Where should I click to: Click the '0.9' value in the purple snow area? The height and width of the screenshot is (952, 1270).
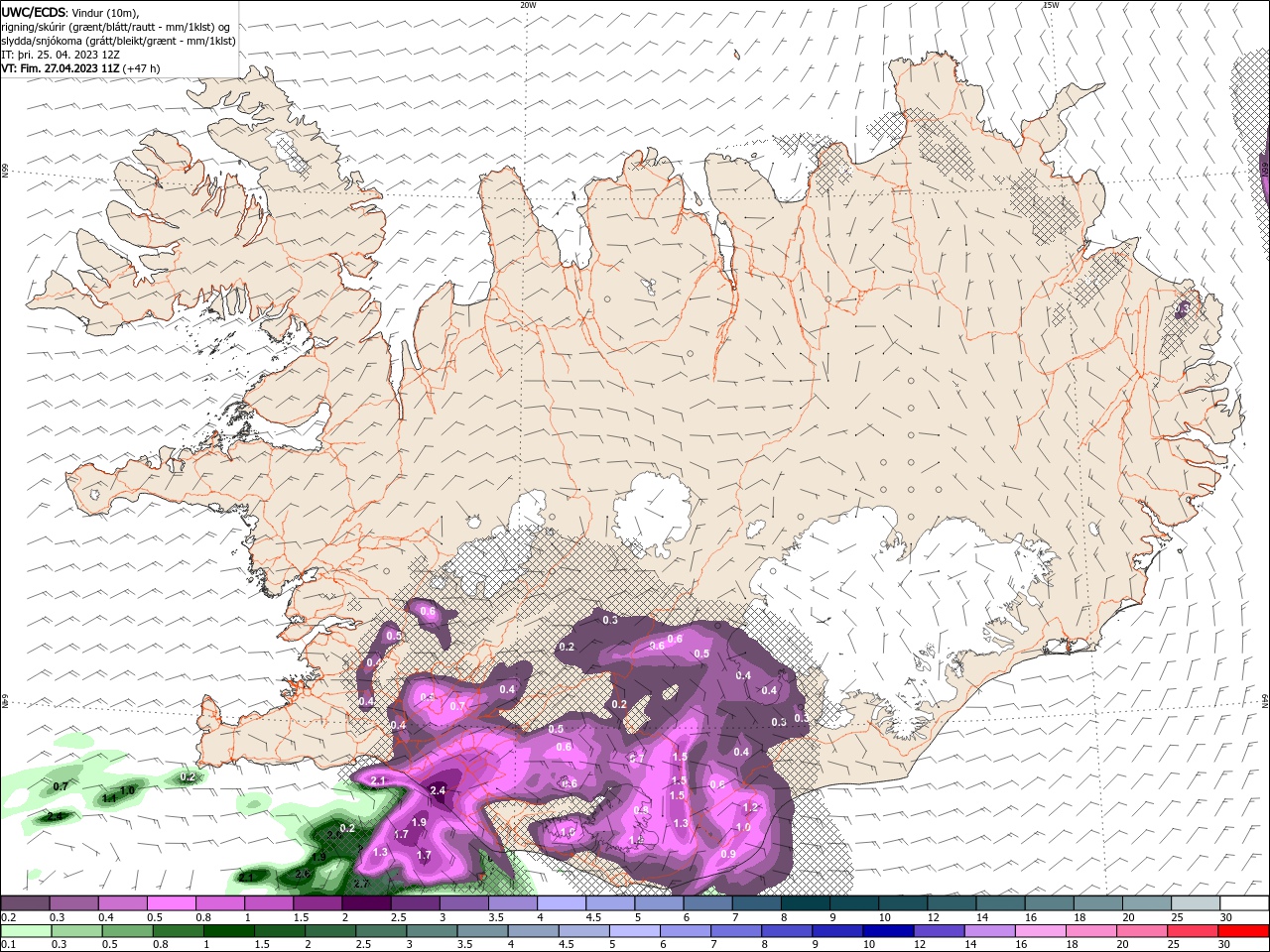pyautogui.click(x=728, y=854)
